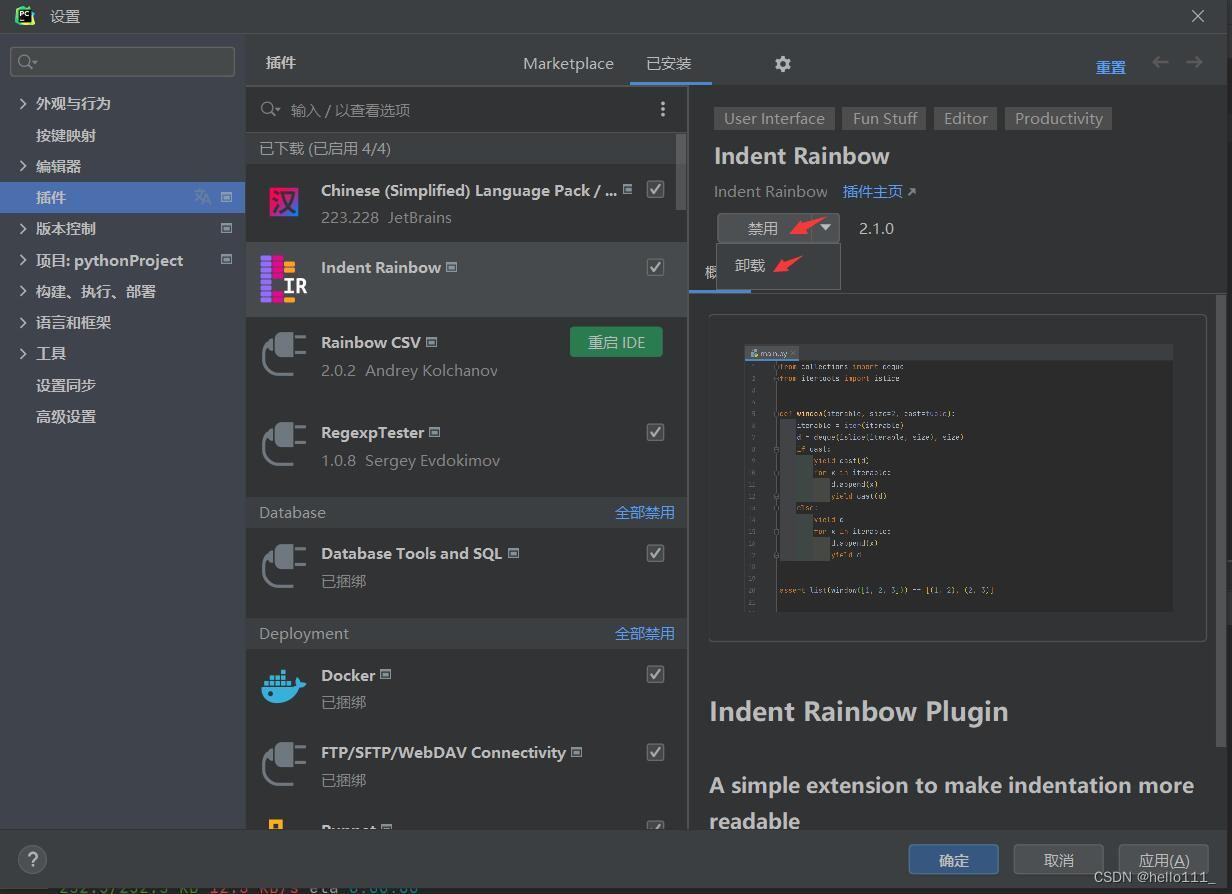
Task: Click the RegexpTester plug icon
Action: [x=284, y=445]
